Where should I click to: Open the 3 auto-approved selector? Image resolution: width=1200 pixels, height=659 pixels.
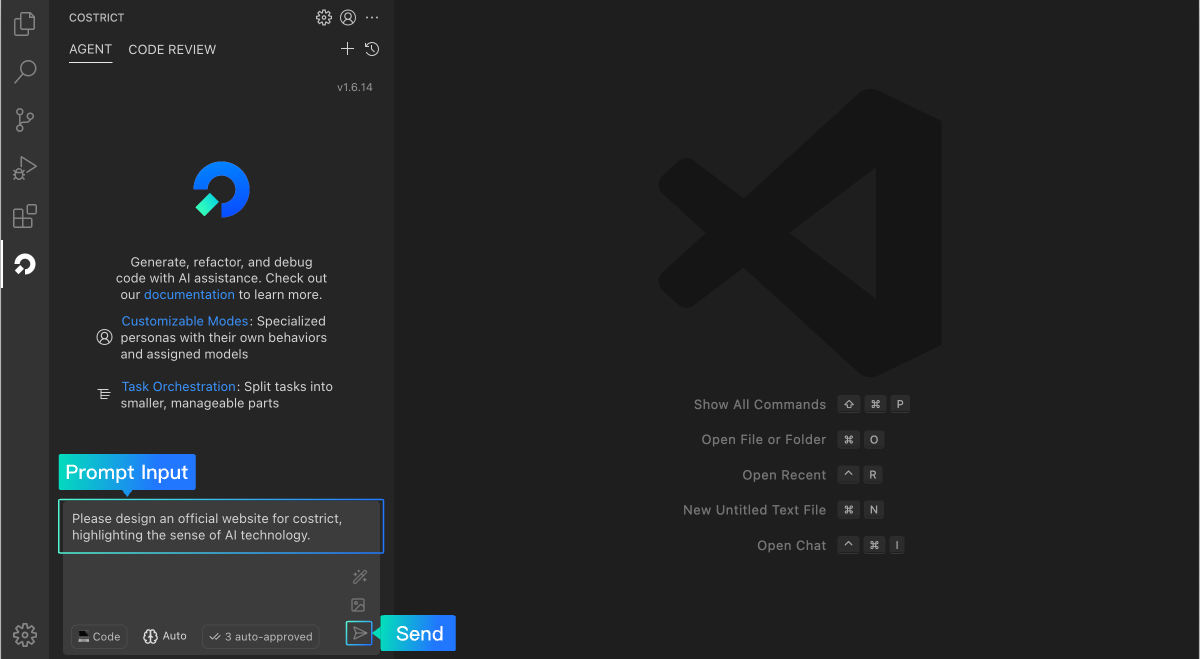tap(260, 636)
